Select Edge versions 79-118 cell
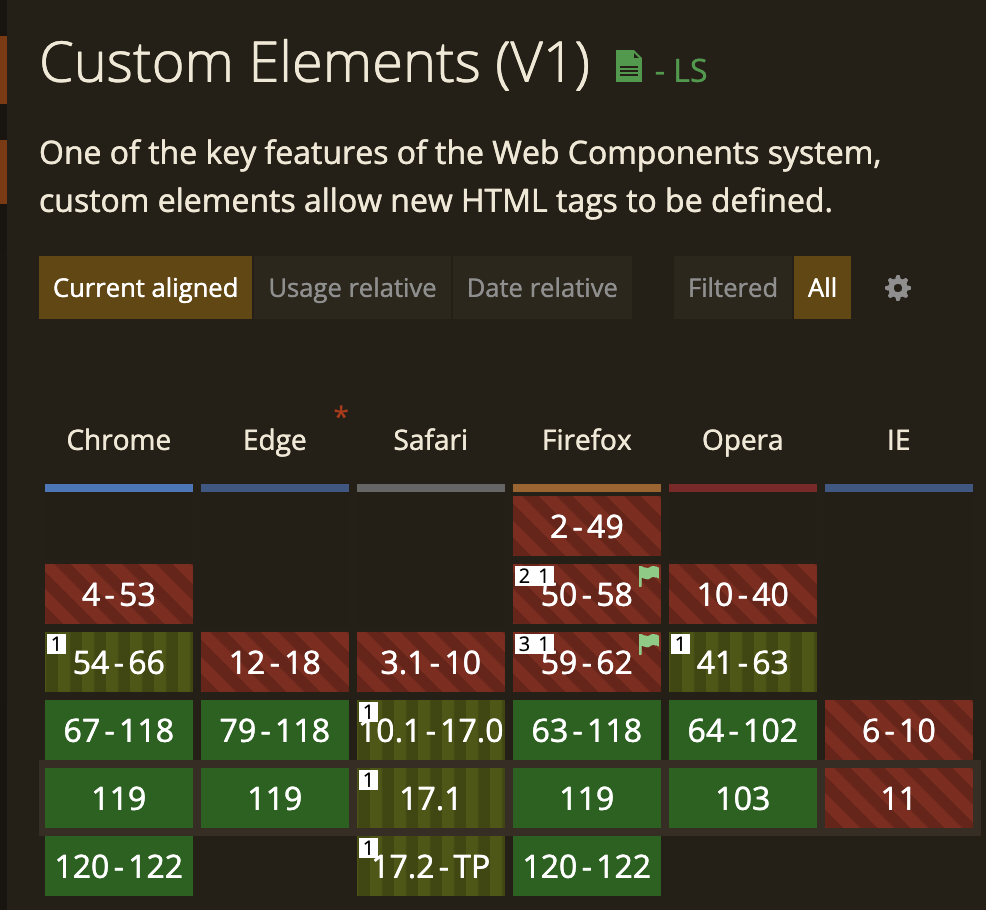This screenshot has width=986, height=910. (275, 730)
